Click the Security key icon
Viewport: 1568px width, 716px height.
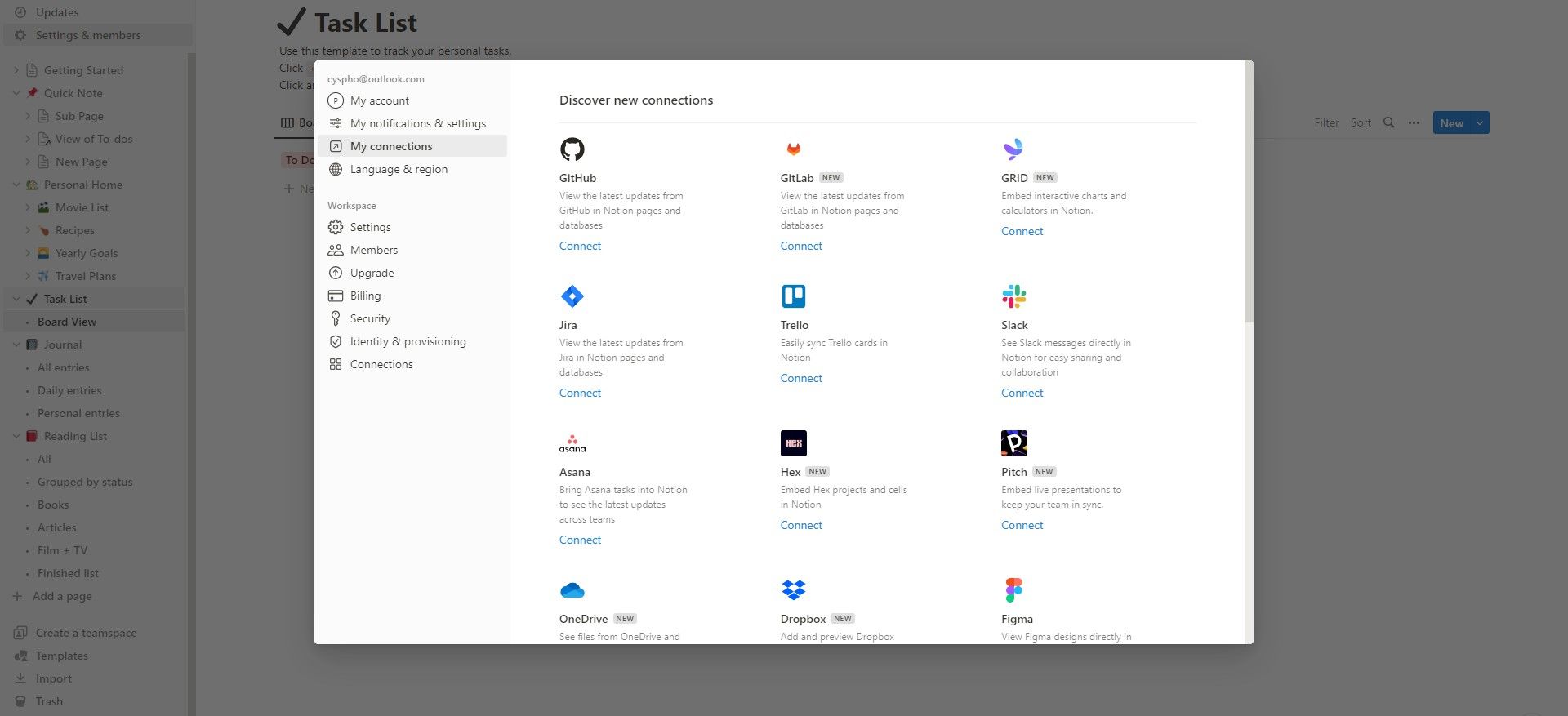[335, 318]
